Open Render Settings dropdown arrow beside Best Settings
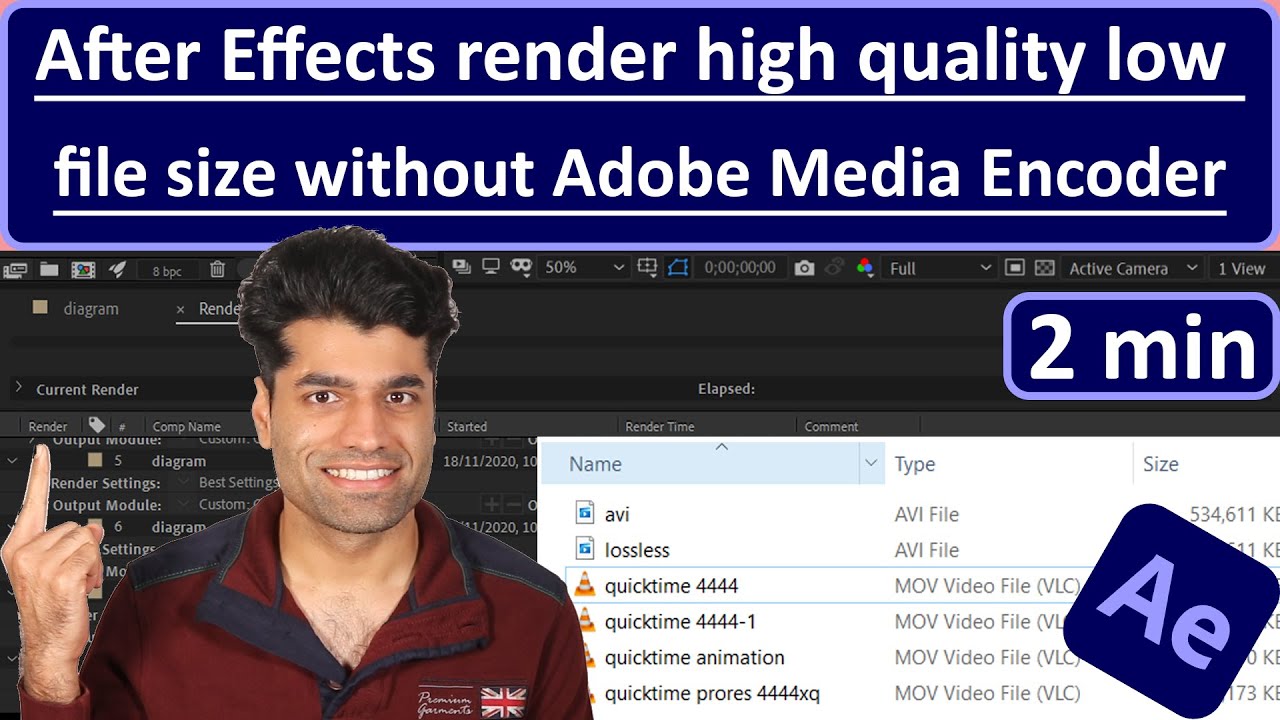1280x720 pixels. click(184, 482)
